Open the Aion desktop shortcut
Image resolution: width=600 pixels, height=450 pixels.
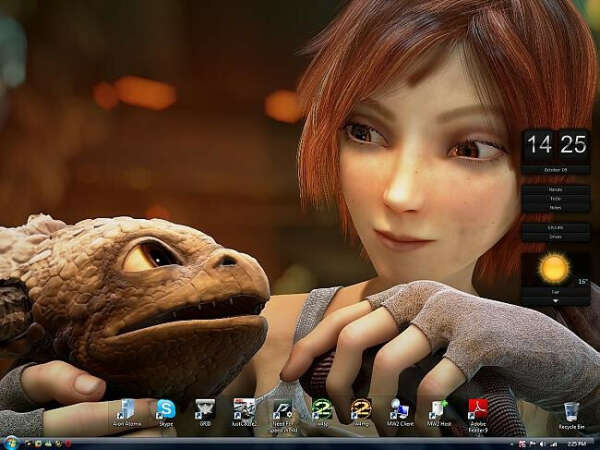coord(127,413)
